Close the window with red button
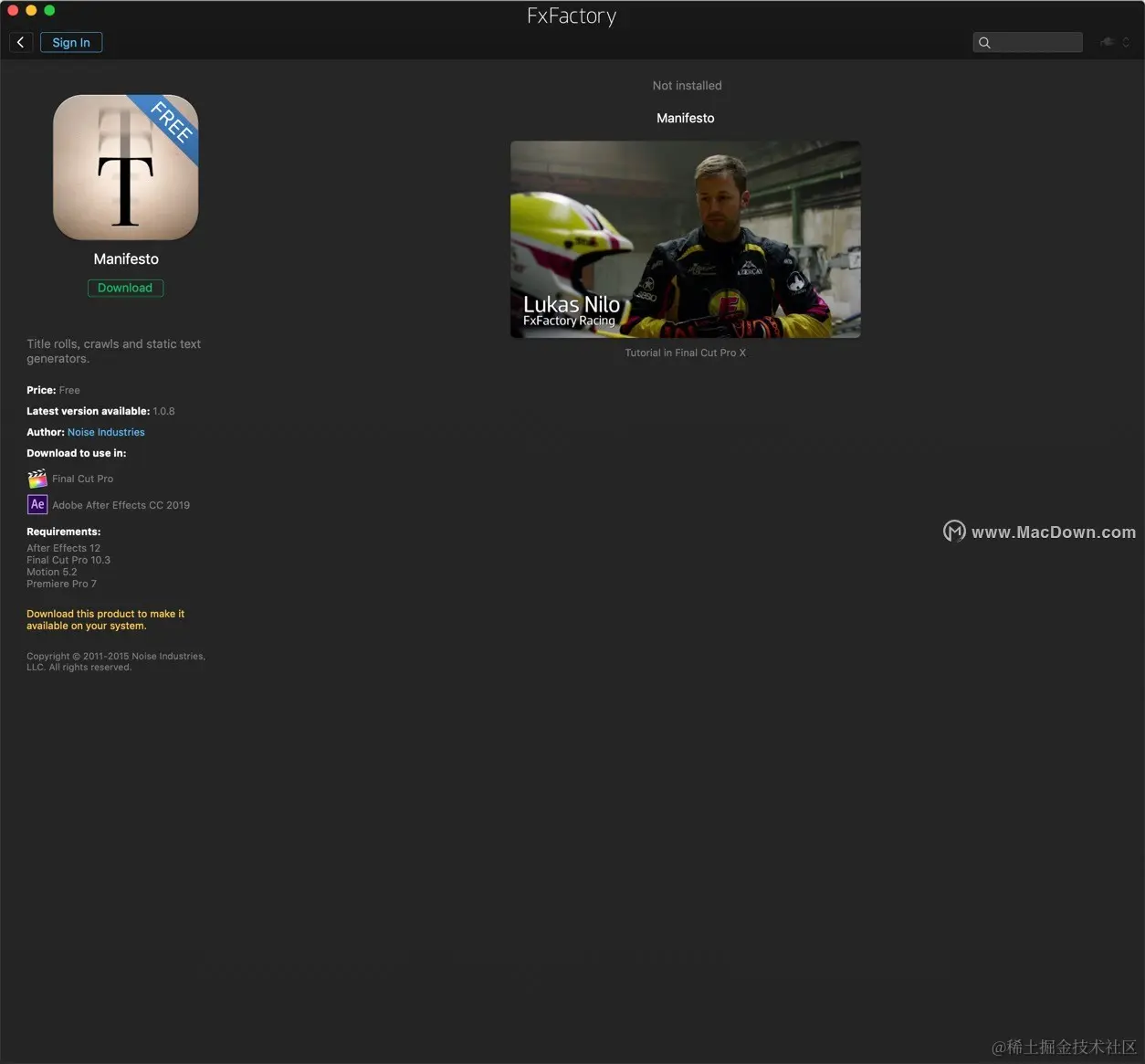 point(13,10)
